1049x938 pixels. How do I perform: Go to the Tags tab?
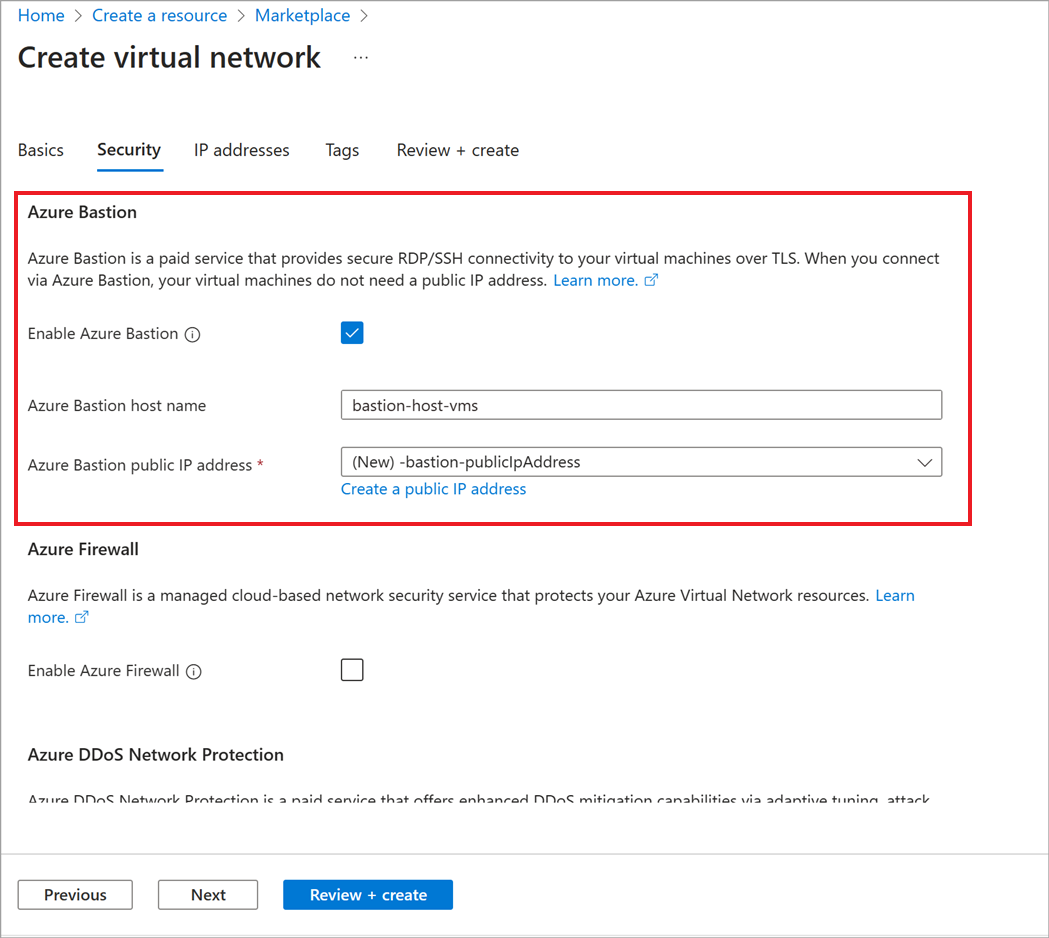[x=342, y=150]
